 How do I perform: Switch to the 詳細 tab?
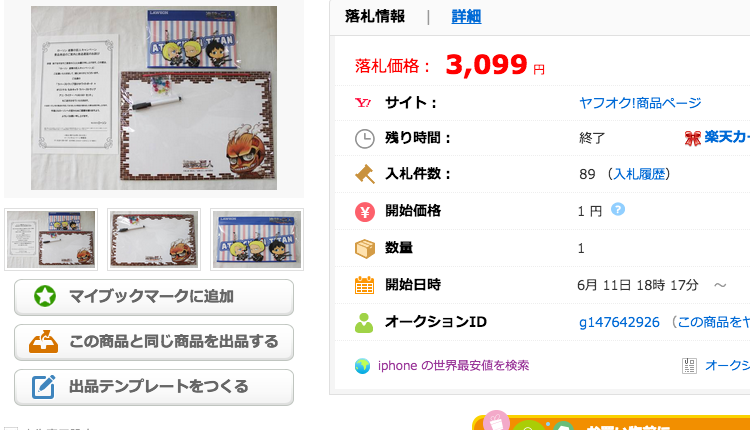tap(466, 17)
